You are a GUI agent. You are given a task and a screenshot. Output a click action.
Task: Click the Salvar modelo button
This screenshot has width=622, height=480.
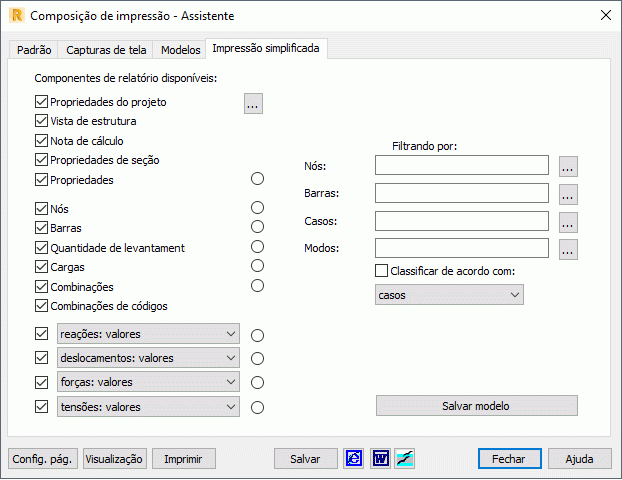point(476,405)
